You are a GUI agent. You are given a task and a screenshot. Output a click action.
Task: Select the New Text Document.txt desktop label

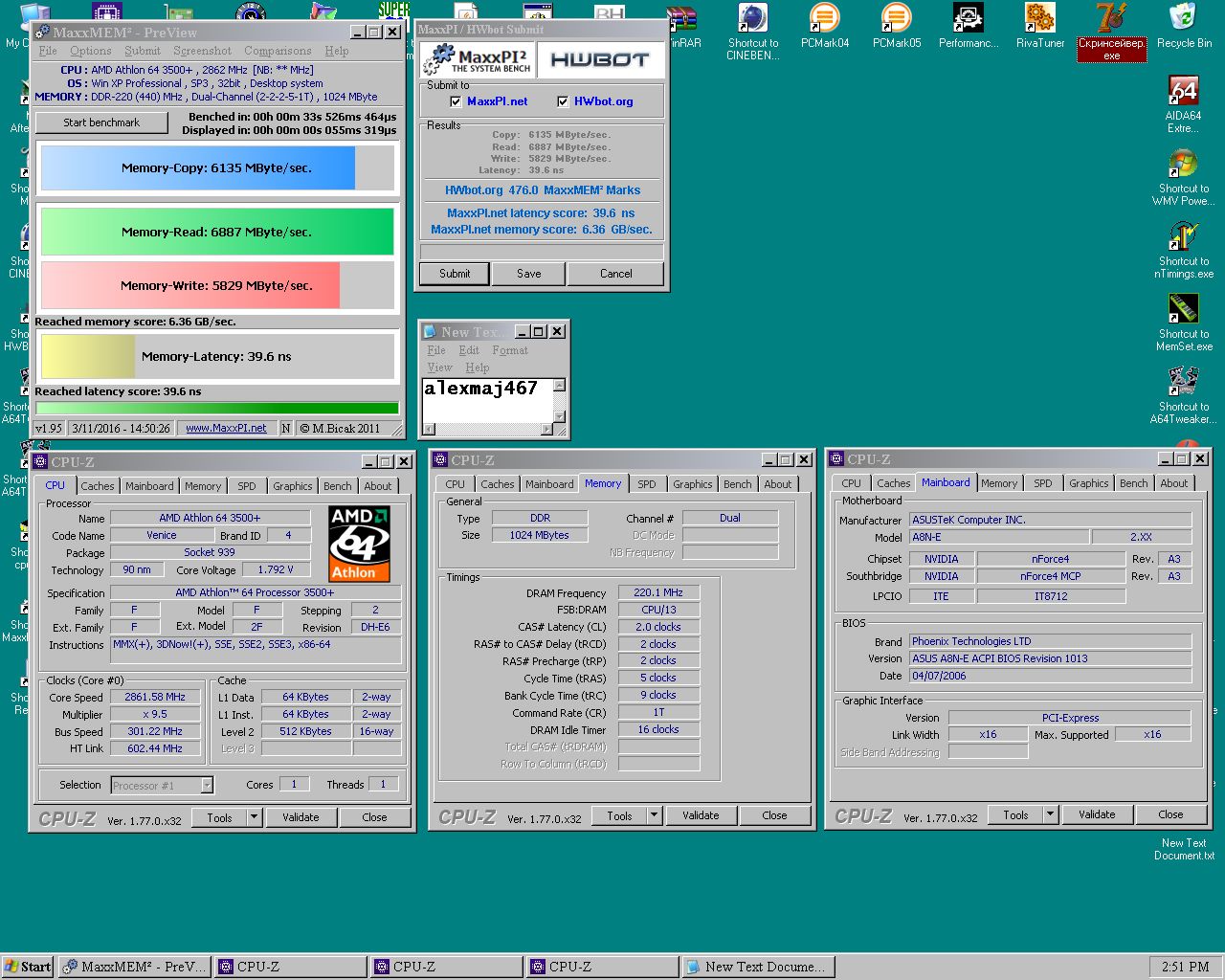coord(1184,850)
